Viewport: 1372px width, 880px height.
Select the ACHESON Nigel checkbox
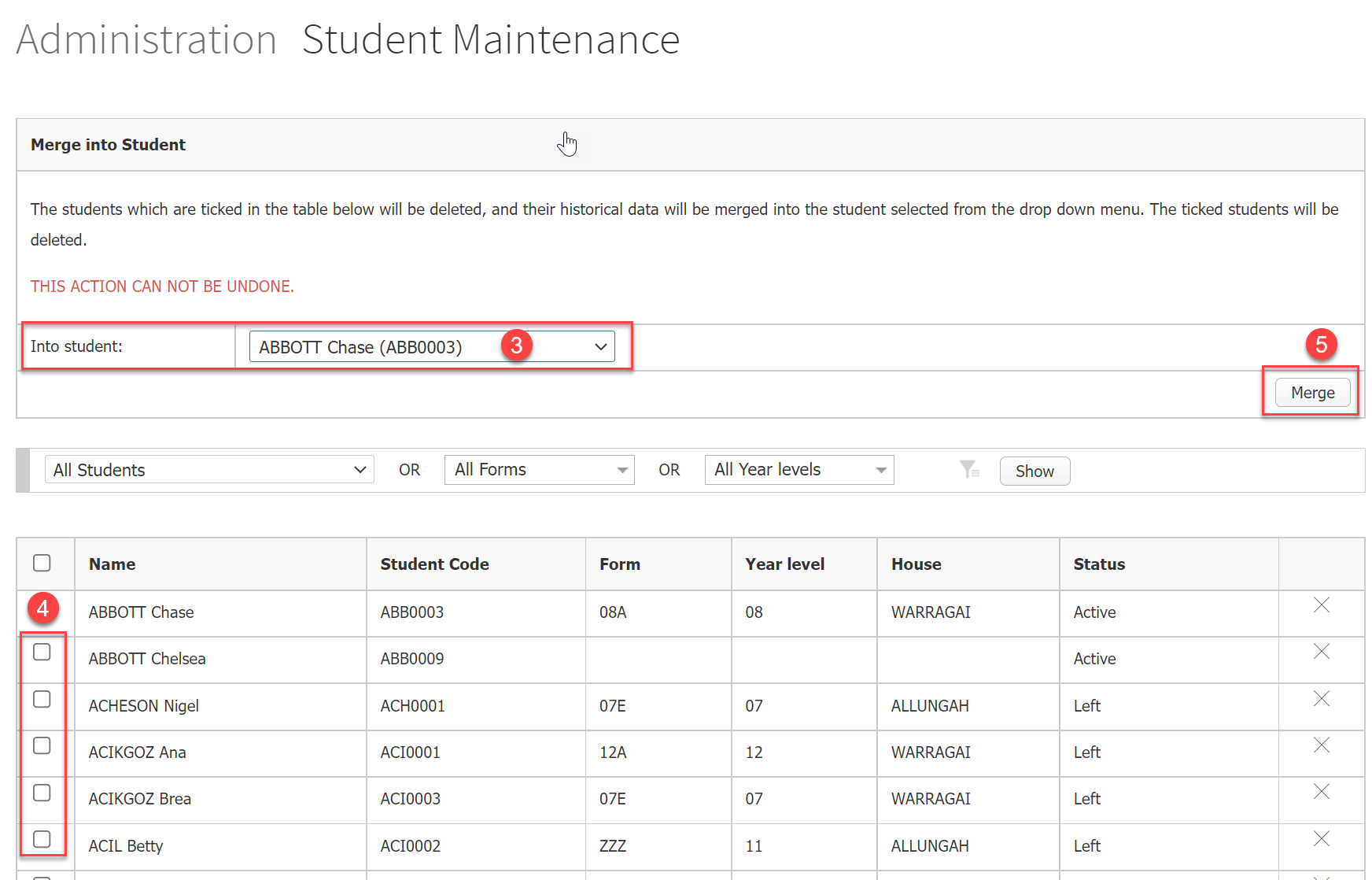point(42,699)
